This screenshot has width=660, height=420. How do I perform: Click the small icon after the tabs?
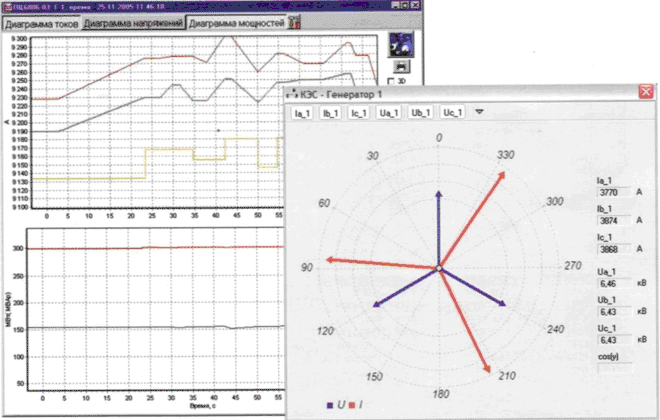[x=295, y=22]
